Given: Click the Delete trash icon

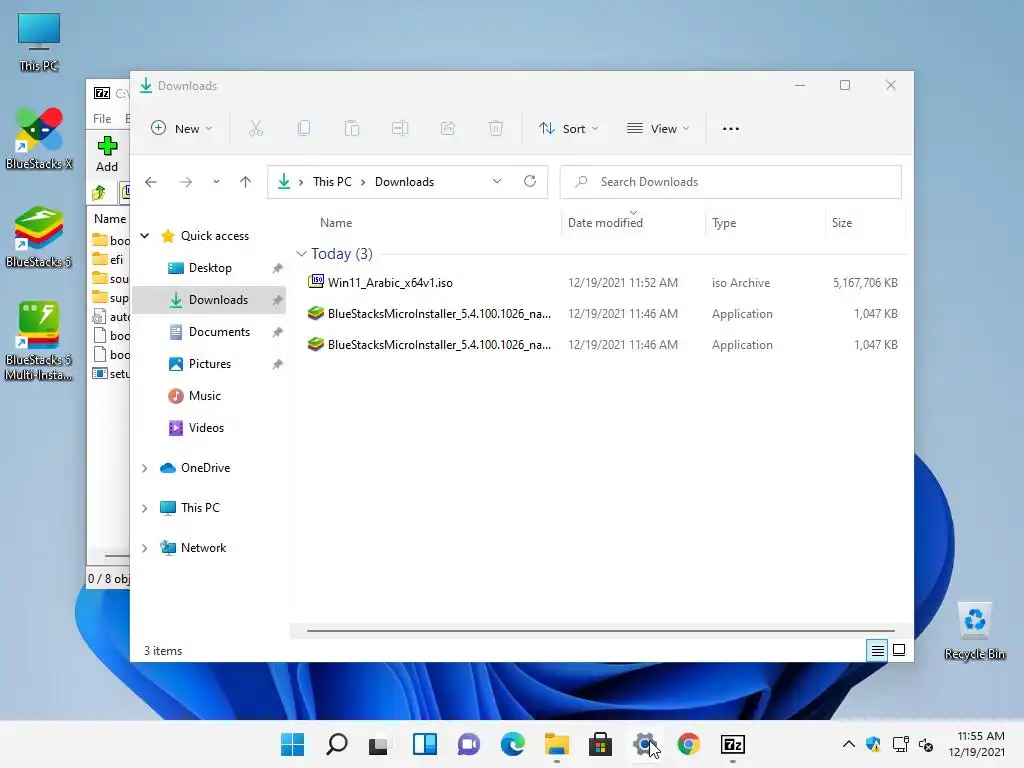Looking at the screenshot, I should pos(496,129).
